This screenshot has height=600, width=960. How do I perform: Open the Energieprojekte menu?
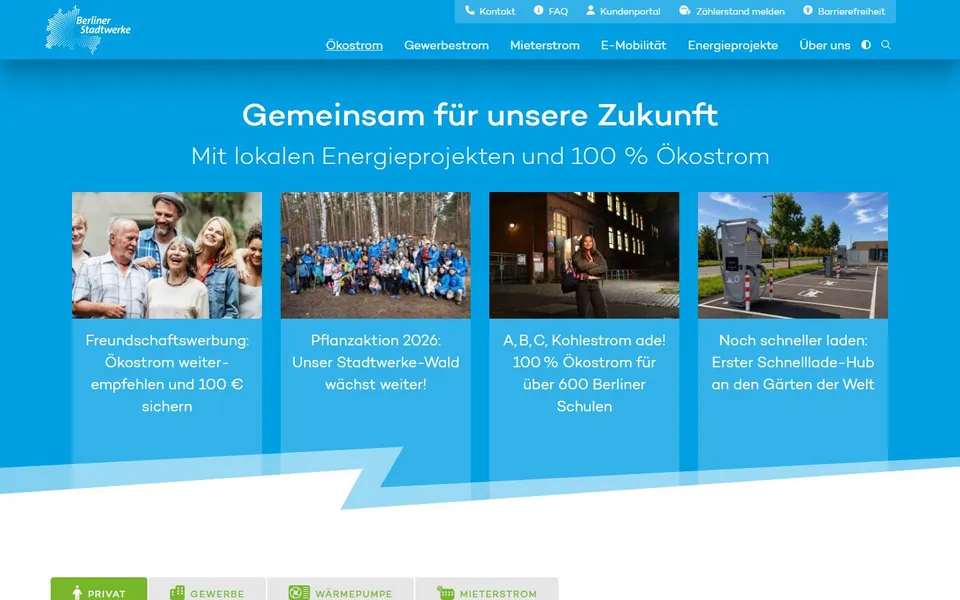(x=733, y=45)
